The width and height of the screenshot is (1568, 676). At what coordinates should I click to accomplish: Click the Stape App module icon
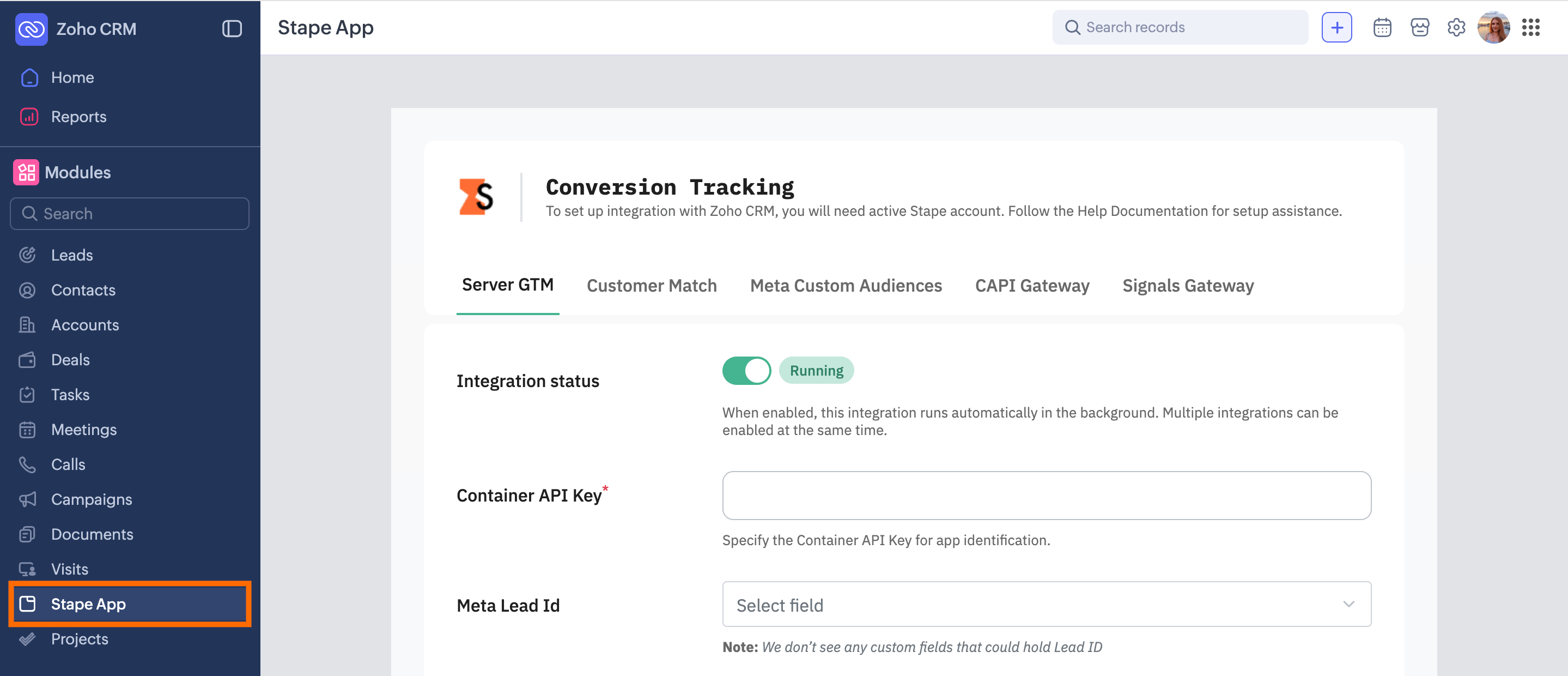[27, 603]
